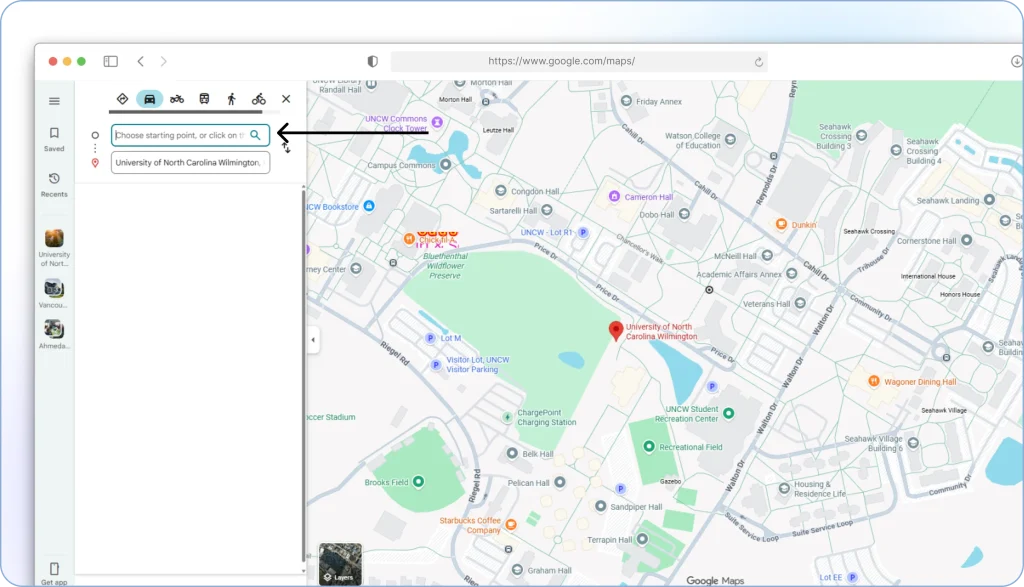Open the Google Maps hamburger menu
This screenshot has width=1024, height=587.
coord(54,101)
